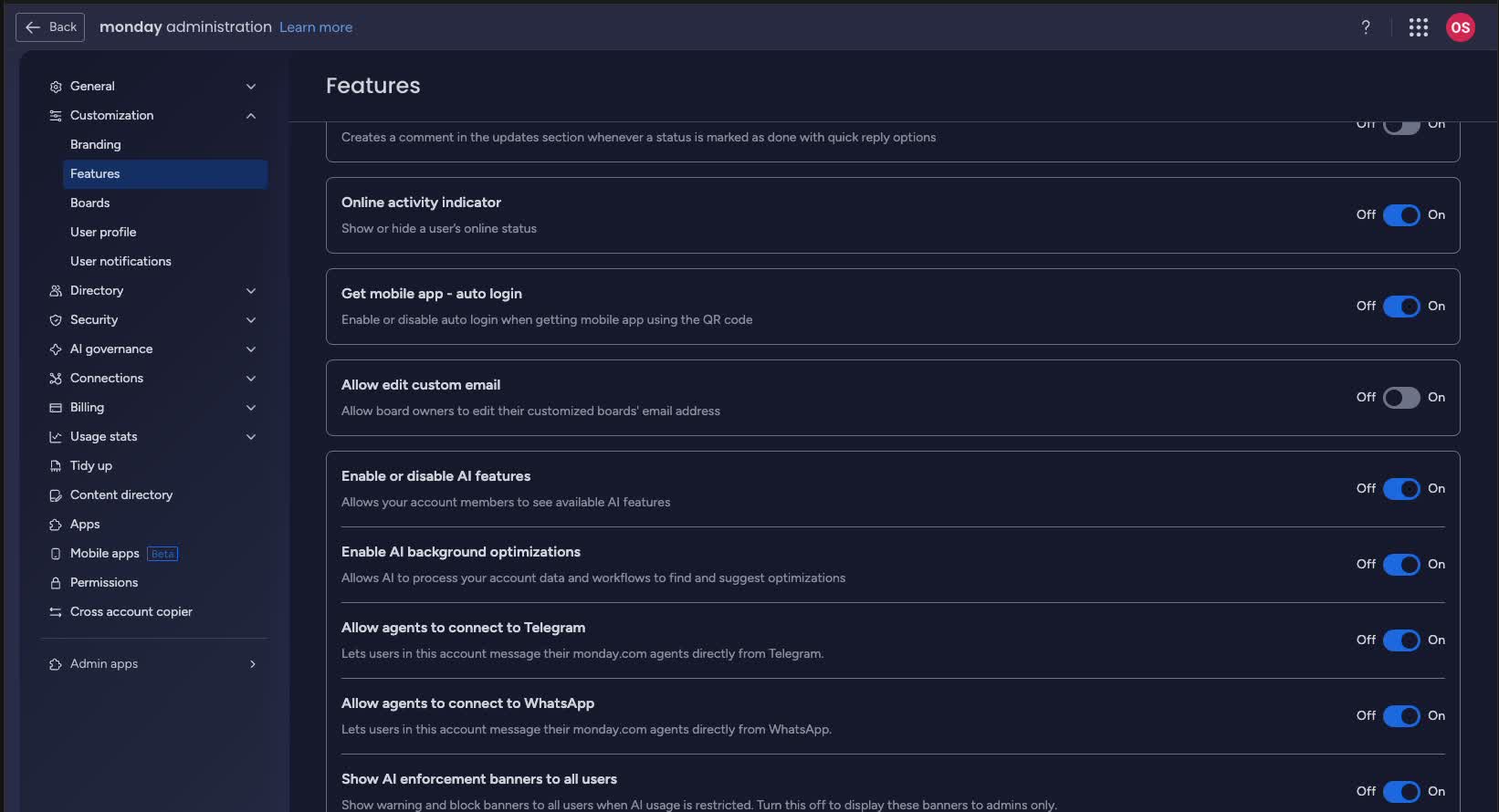Expand the Connections section chevron

[x=251, y=379]
